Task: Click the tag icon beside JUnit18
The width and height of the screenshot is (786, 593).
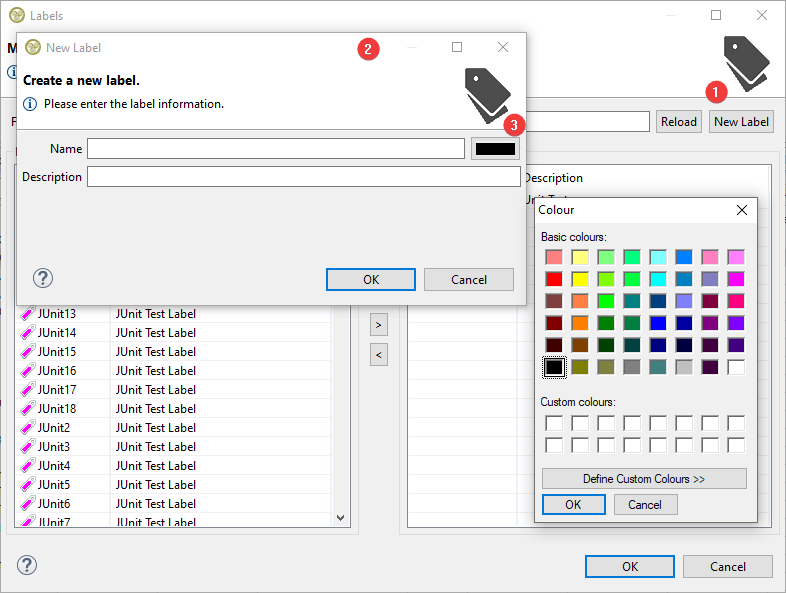Action: (x=27, y=409)
